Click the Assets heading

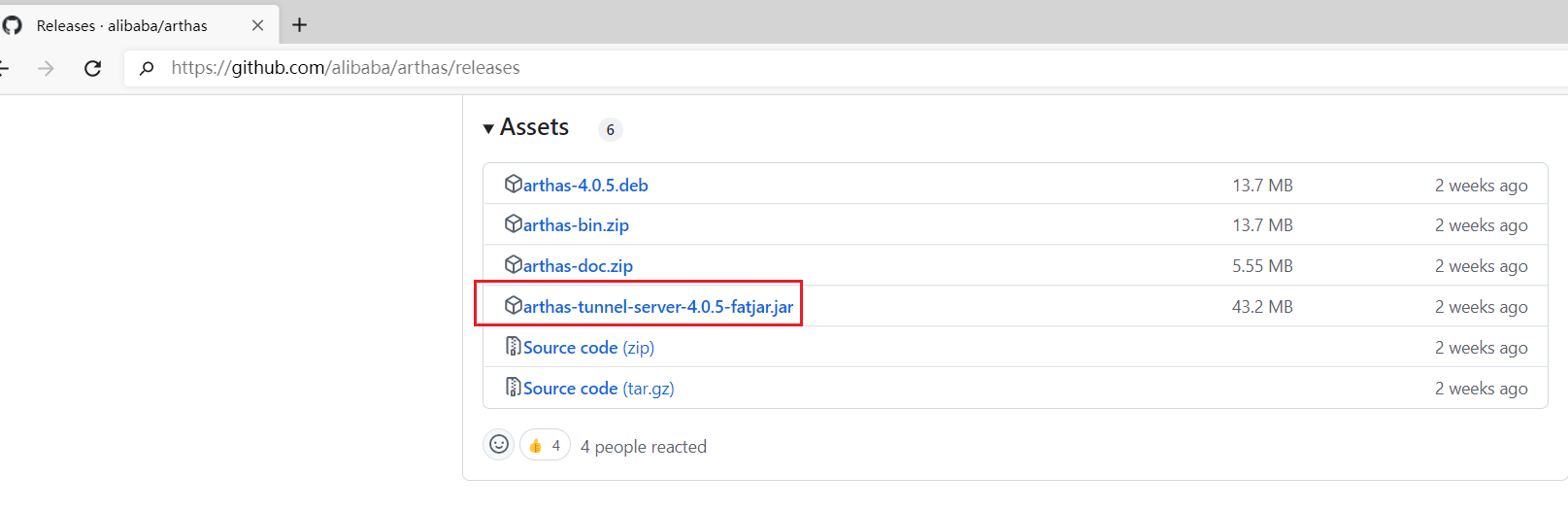[534, 127]
